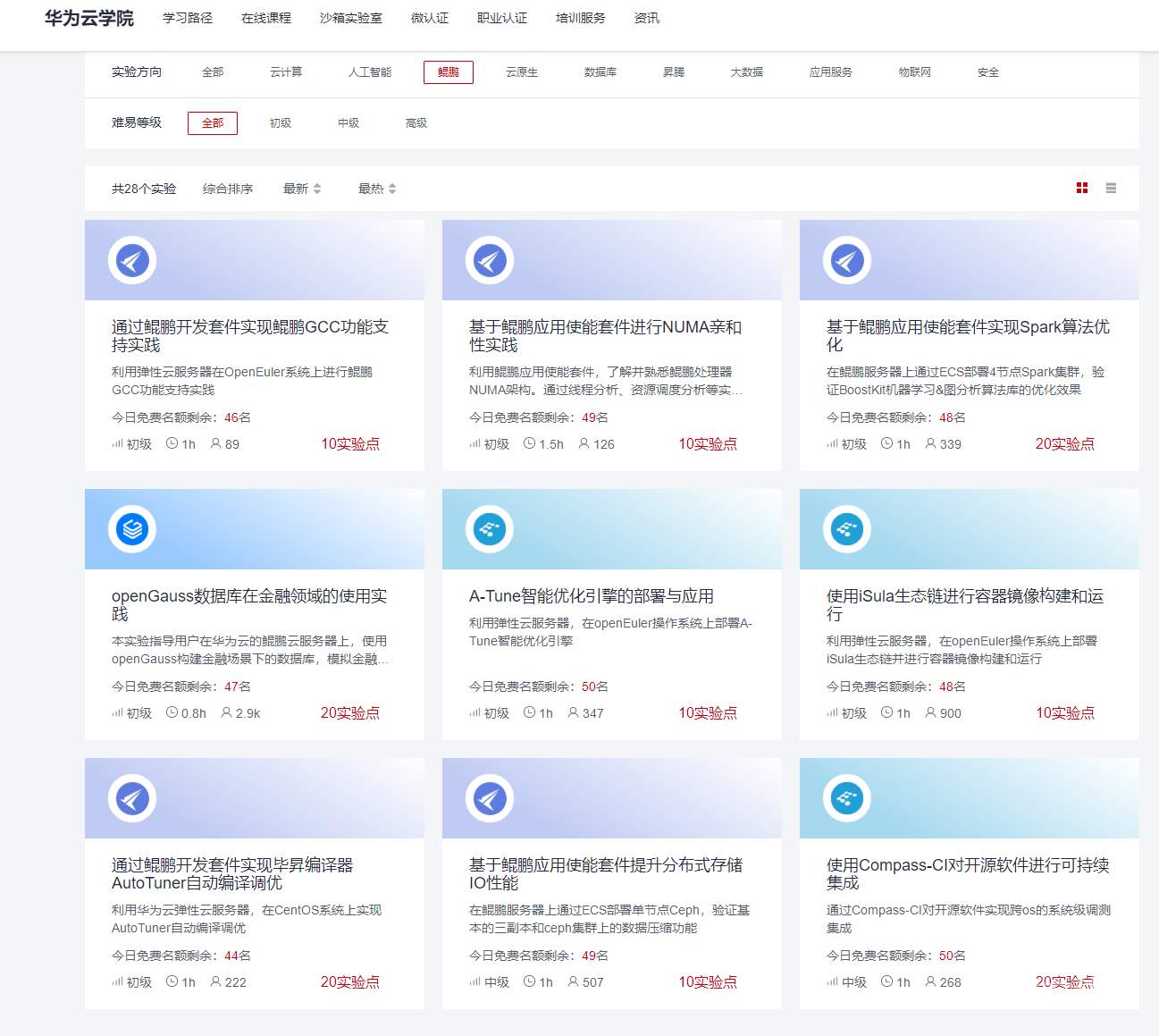Click 20实验点 on Compass-CI card
This screenshot has height=1036, width=1159.
pyautogui.click(x=1065, y=982)
